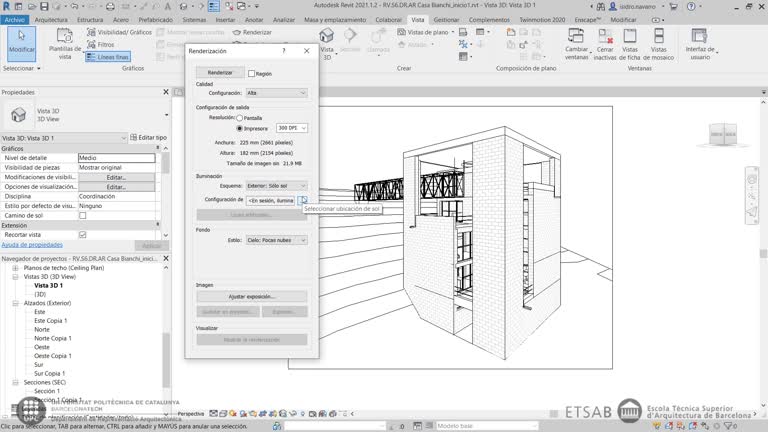Viewport: 768px width, 432px height.
Task: Toggle Líneas finas in the ribbon
Action: click(108, 57)
